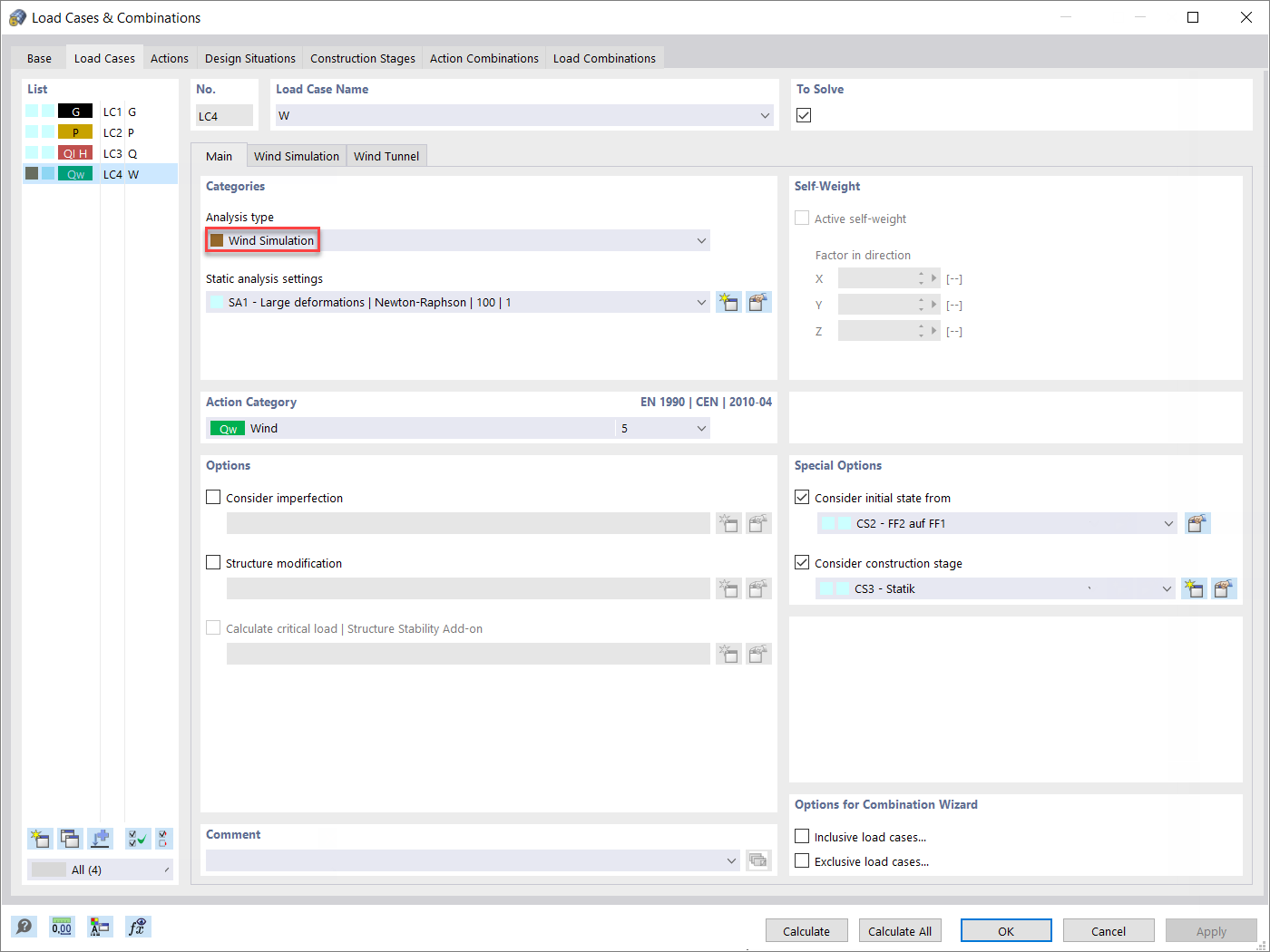The width and height of the screenshot is (1270, 952).
Task: Click the load case No. field LC4
Action: tap(224, 115)
